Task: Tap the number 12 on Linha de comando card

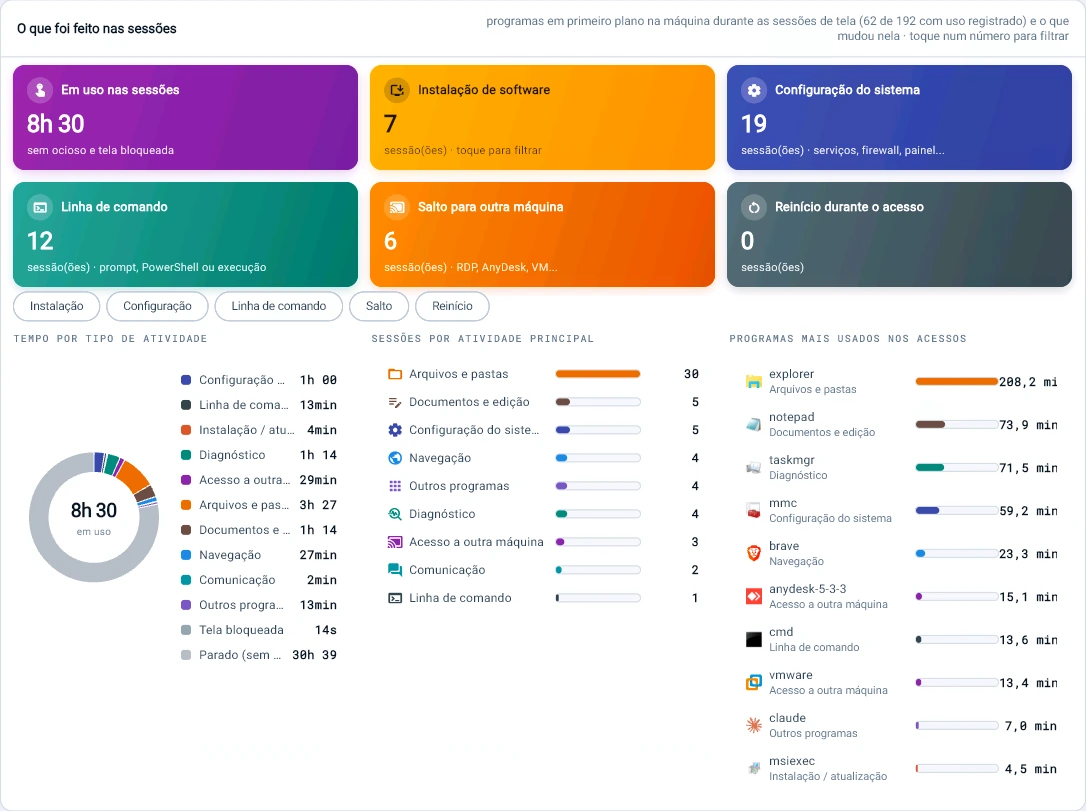Action: tap(40, 241)
